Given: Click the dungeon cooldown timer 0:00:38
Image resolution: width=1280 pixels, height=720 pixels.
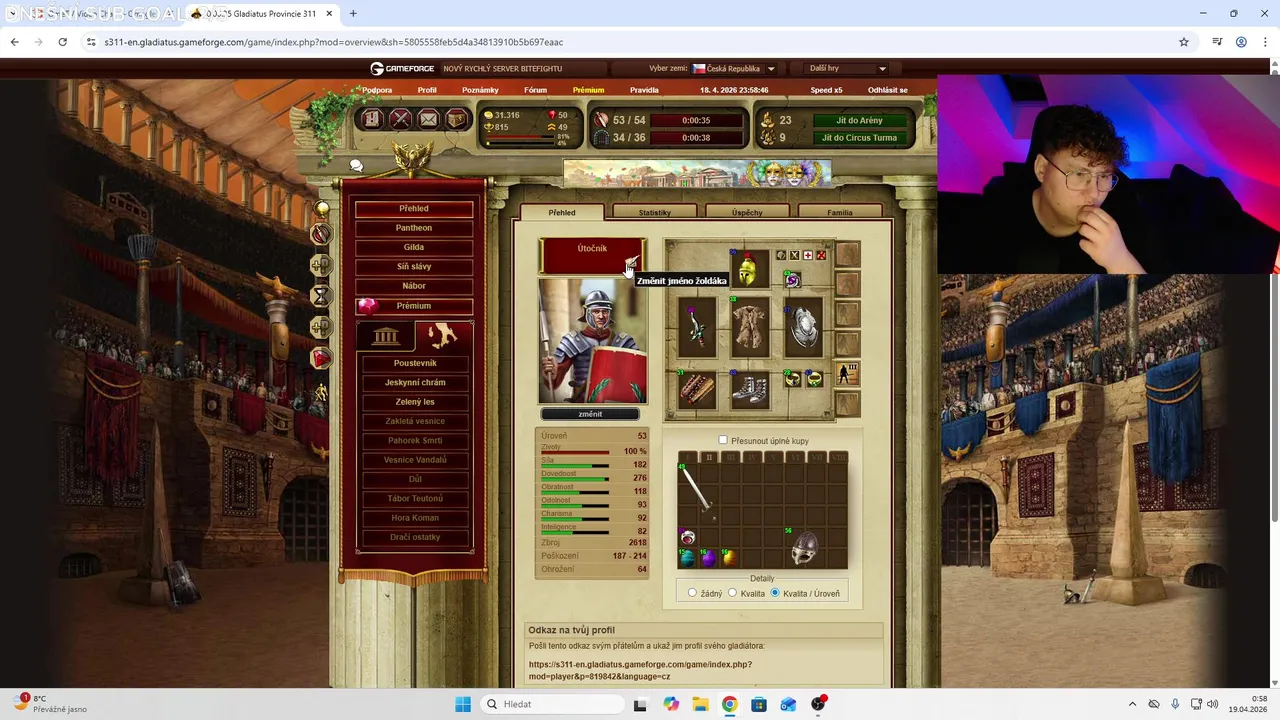Looking at the screenshot, I should click(x=696, y=138).
